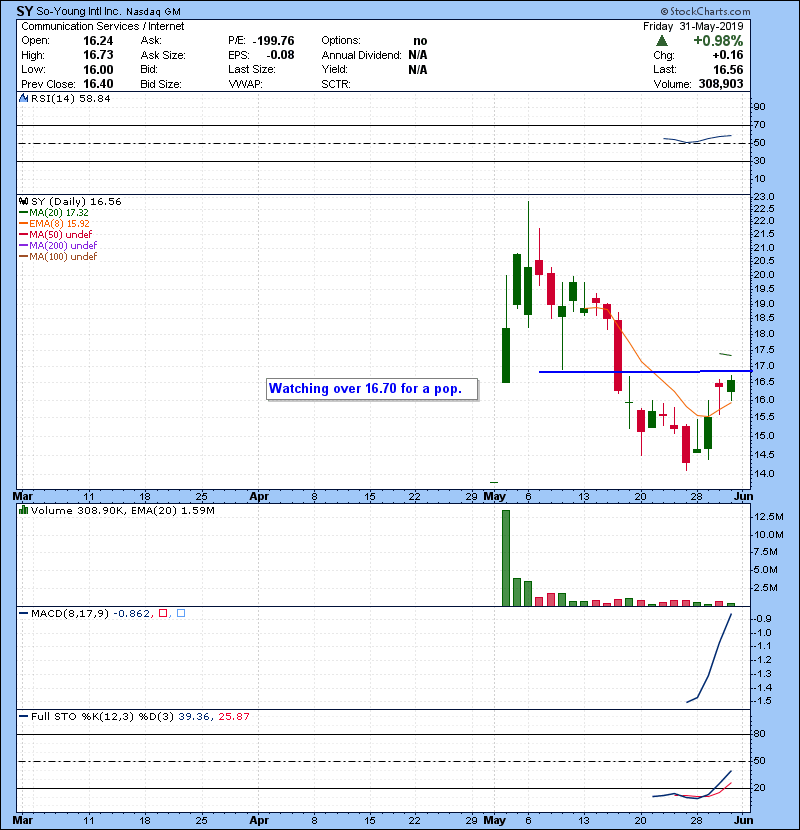Viewport: 800px width, 830px height.
Task: Click the Watching over 16.70 annotation box
Action: pyautogui.click(x=372, y=389)
